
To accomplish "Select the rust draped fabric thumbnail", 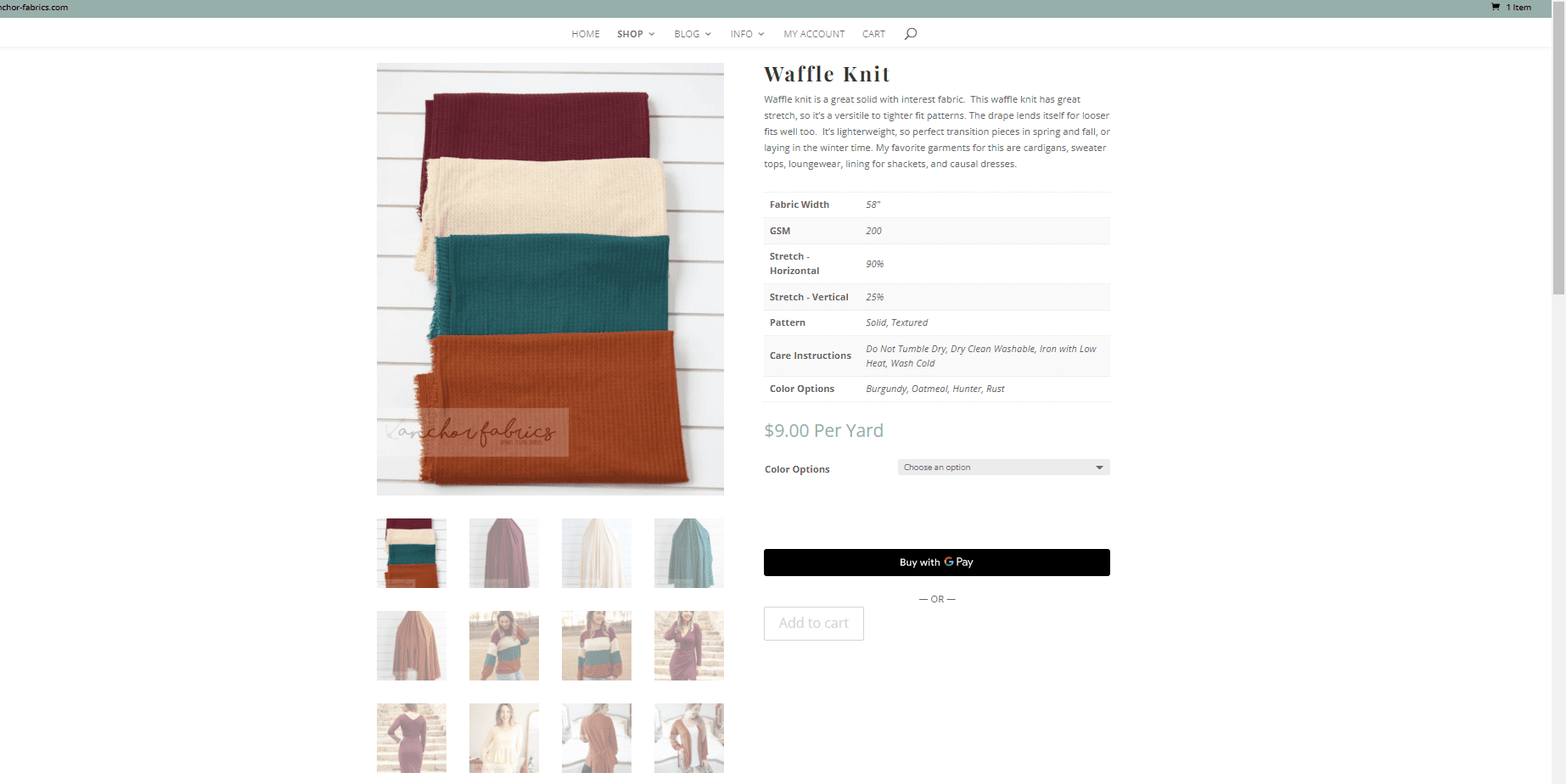I will 412,646.
